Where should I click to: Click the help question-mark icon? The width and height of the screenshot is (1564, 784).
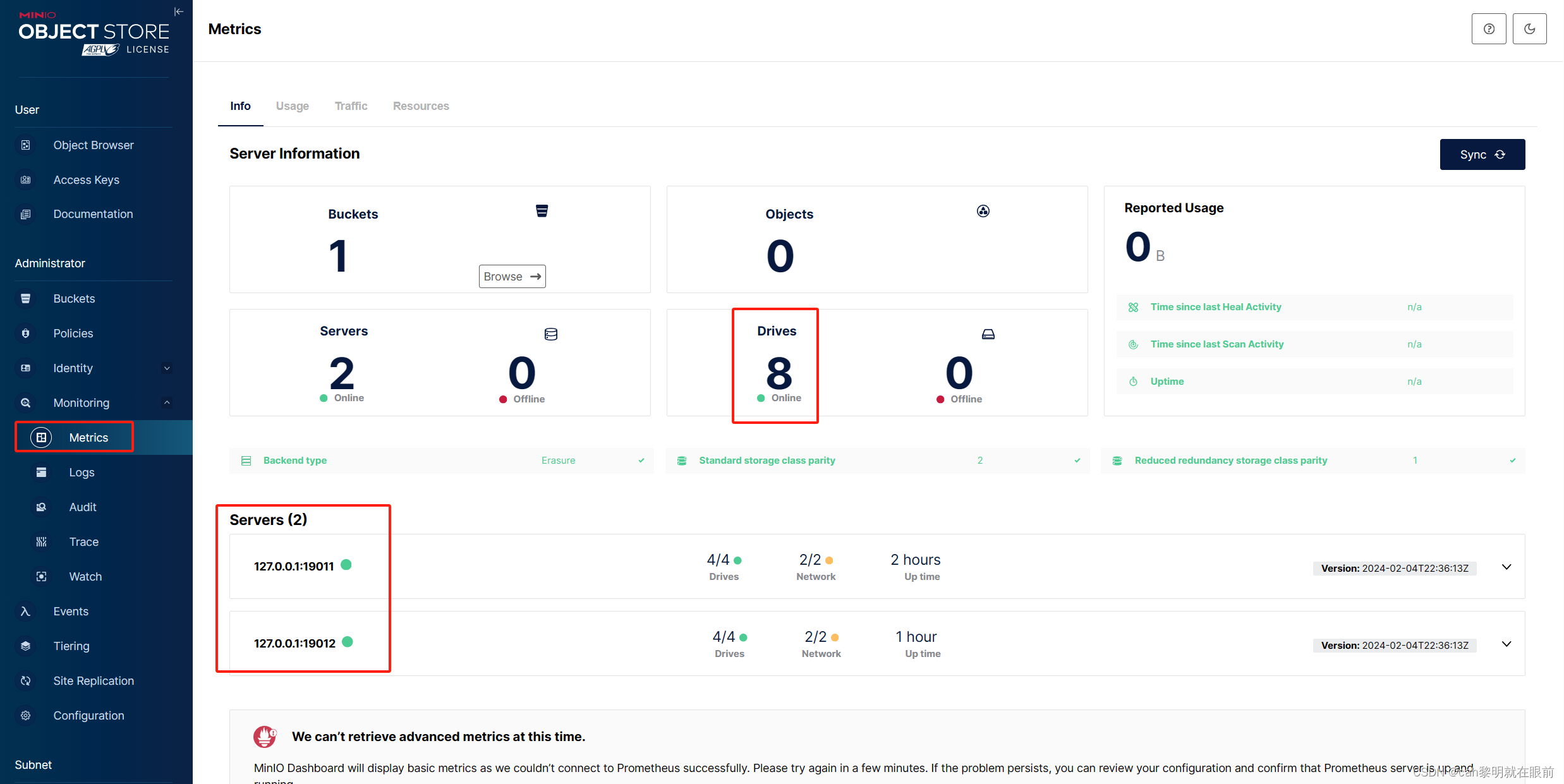(1488, 29)
